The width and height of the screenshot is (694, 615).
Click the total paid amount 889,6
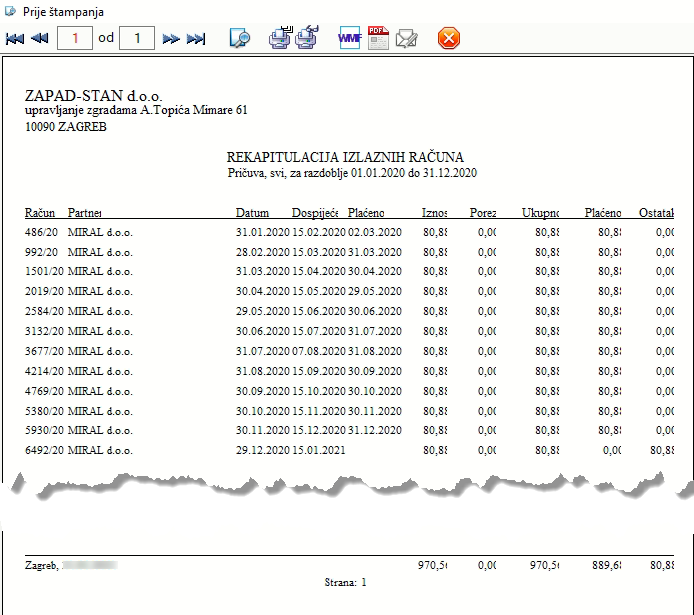click(607, 565)
